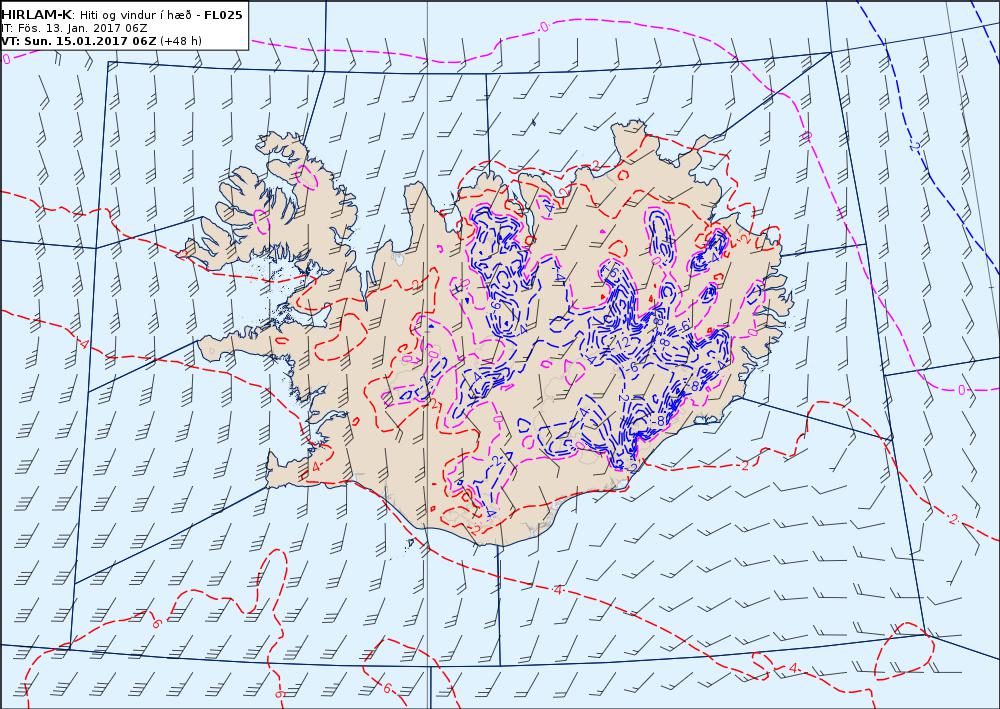Click the IT: Fös. 13. Jan. 2017 06Z line

[74, 28]
